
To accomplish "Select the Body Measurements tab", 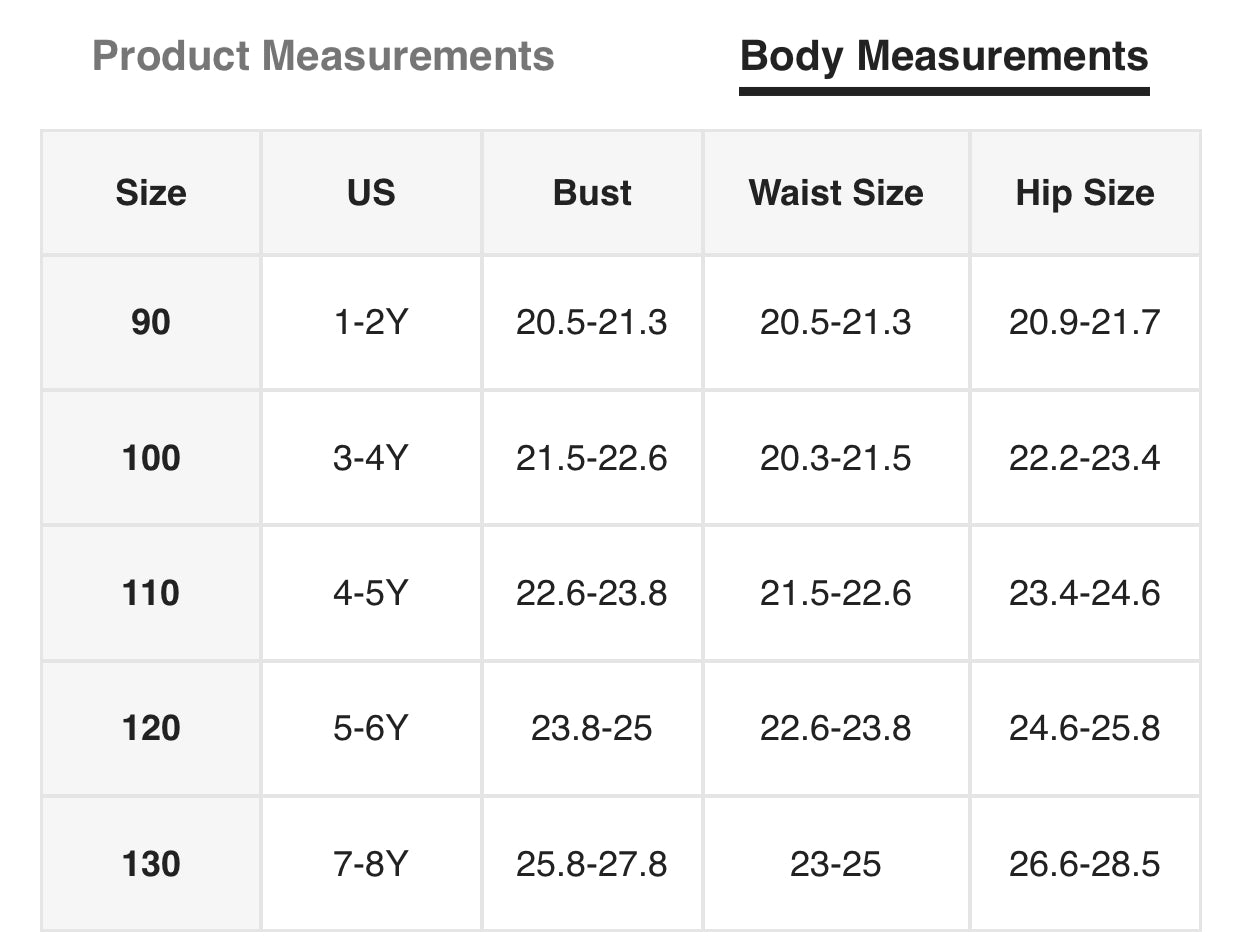I will tap(944, 56).
